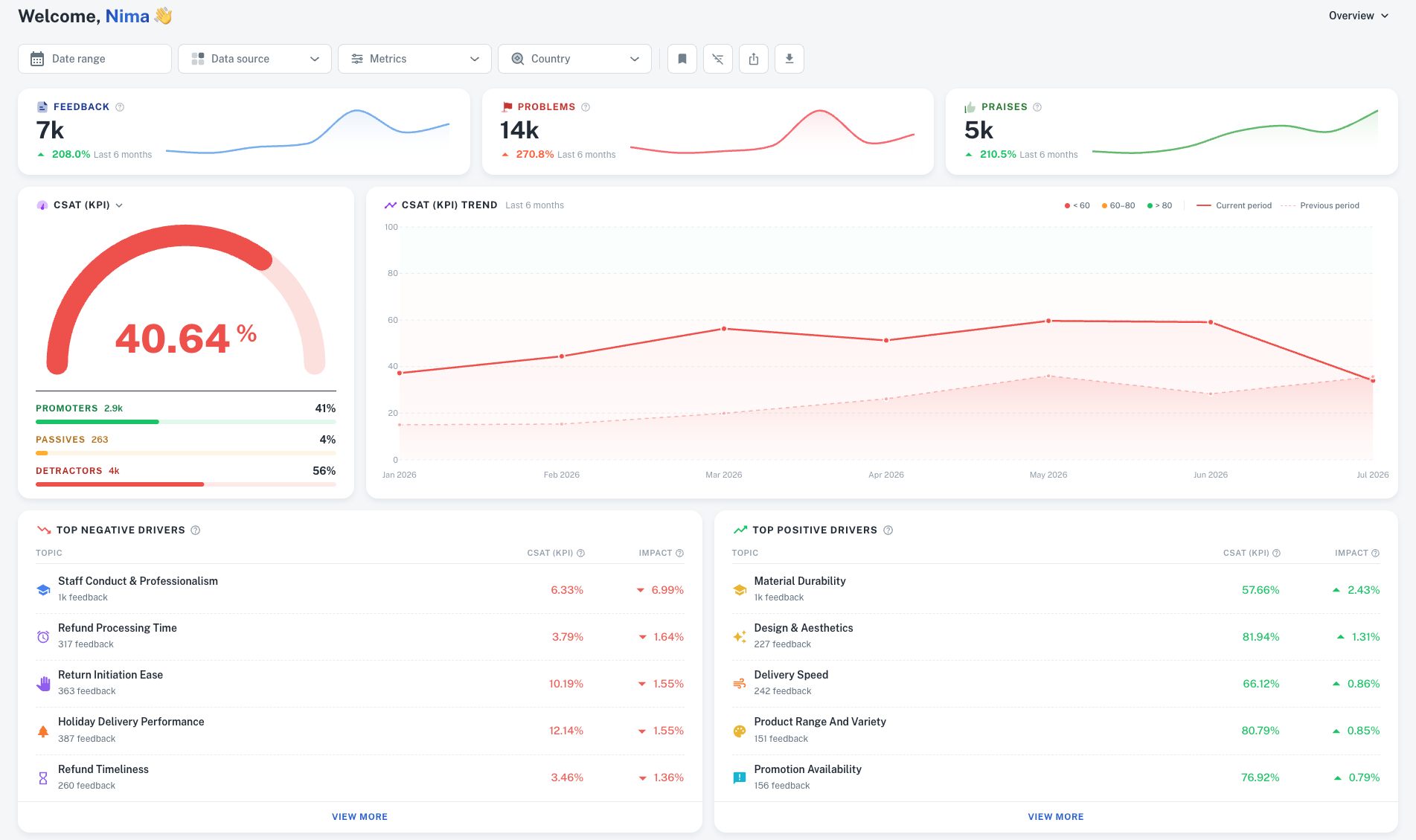Image resolution: width=1416 pixels, height=840 pixels.
Task: Click View More under positive drivers
Action: [1056, 817]
